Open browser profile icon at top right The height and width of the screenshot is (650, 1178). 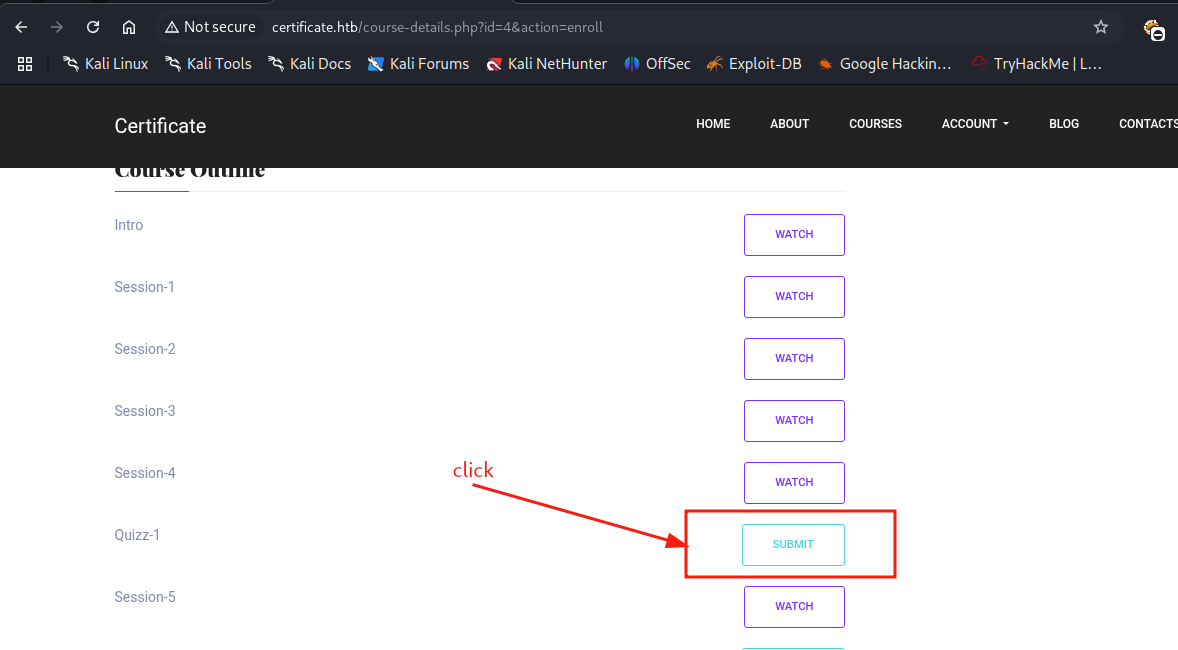[x=1154, y=29]
